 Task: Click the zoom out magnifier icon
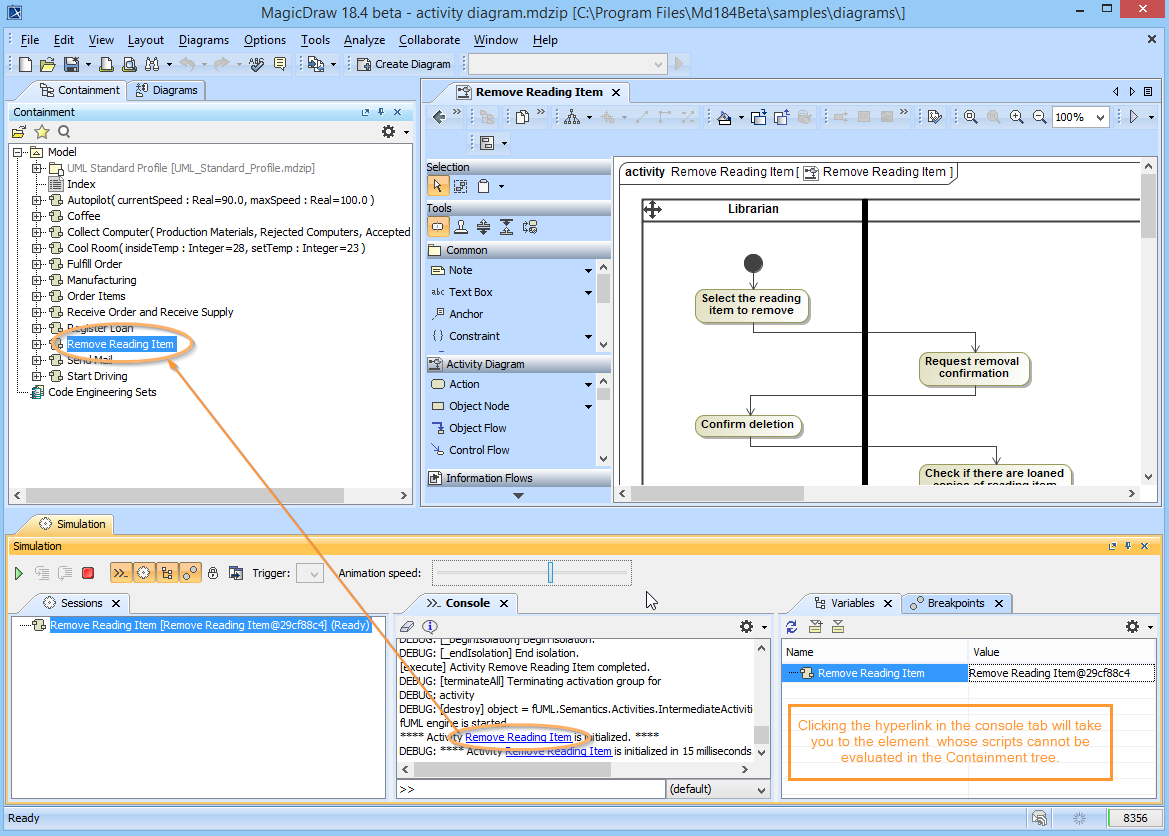tap(1040, 117)
